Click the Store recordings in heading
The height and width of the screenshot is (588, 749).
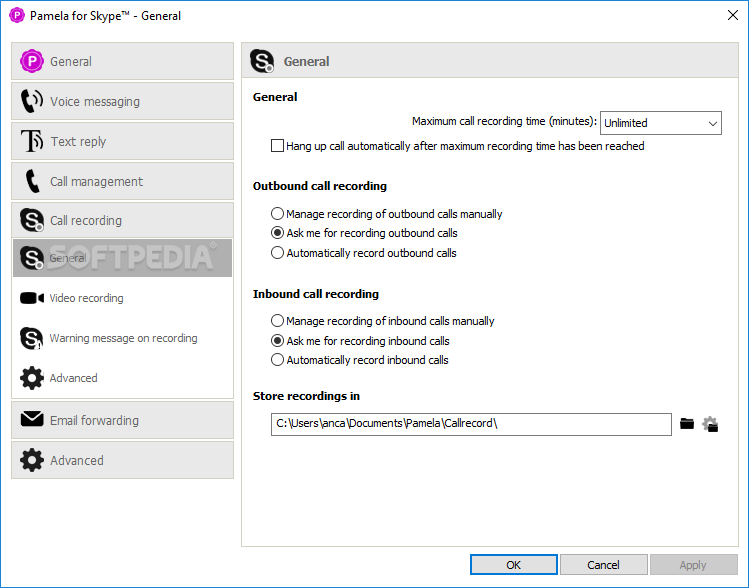pyautogui.click(x=306, y=396)
